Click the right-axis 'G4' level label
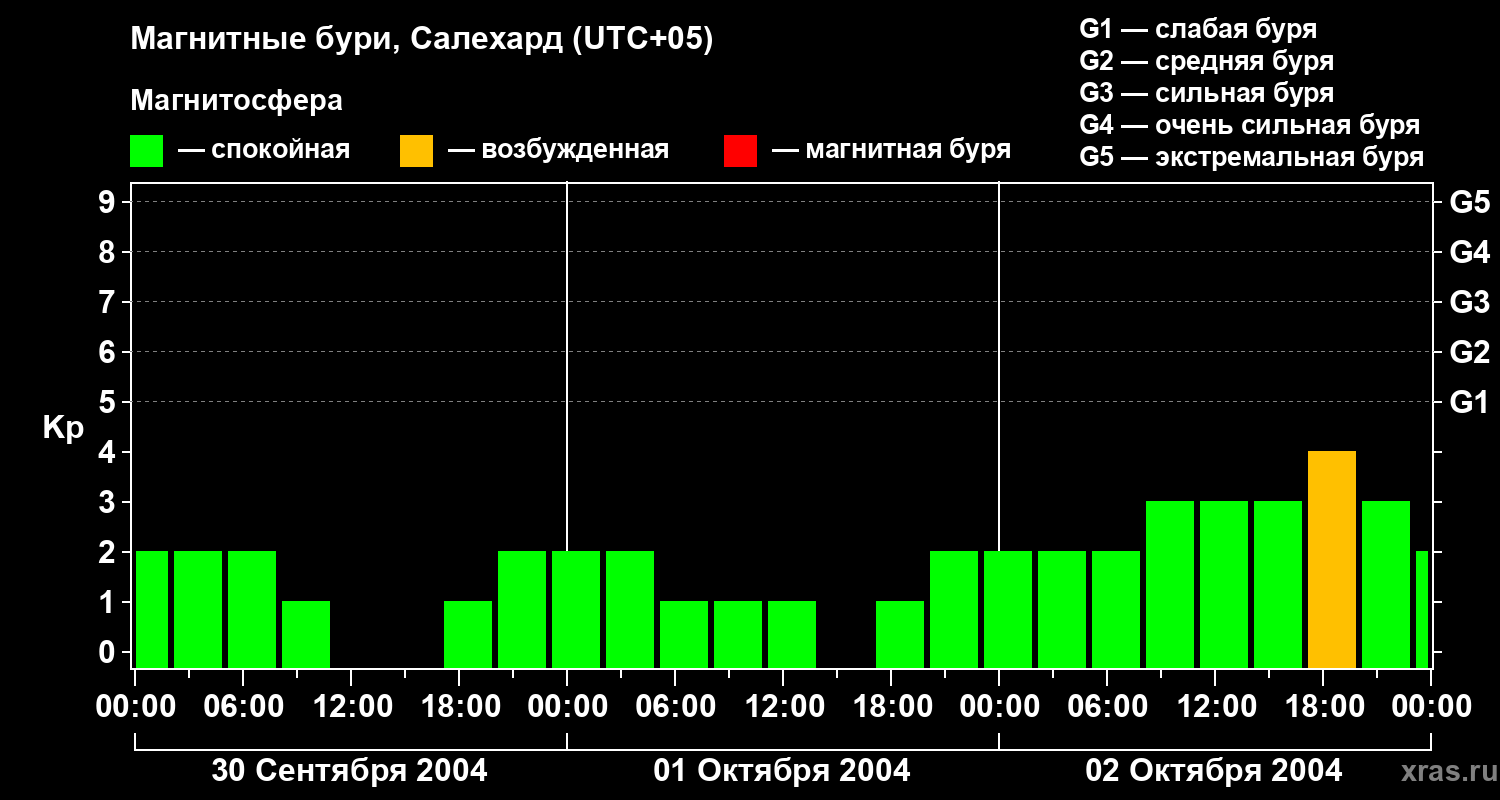Viewport: 1500px width, 800px height. point(1469,252)
